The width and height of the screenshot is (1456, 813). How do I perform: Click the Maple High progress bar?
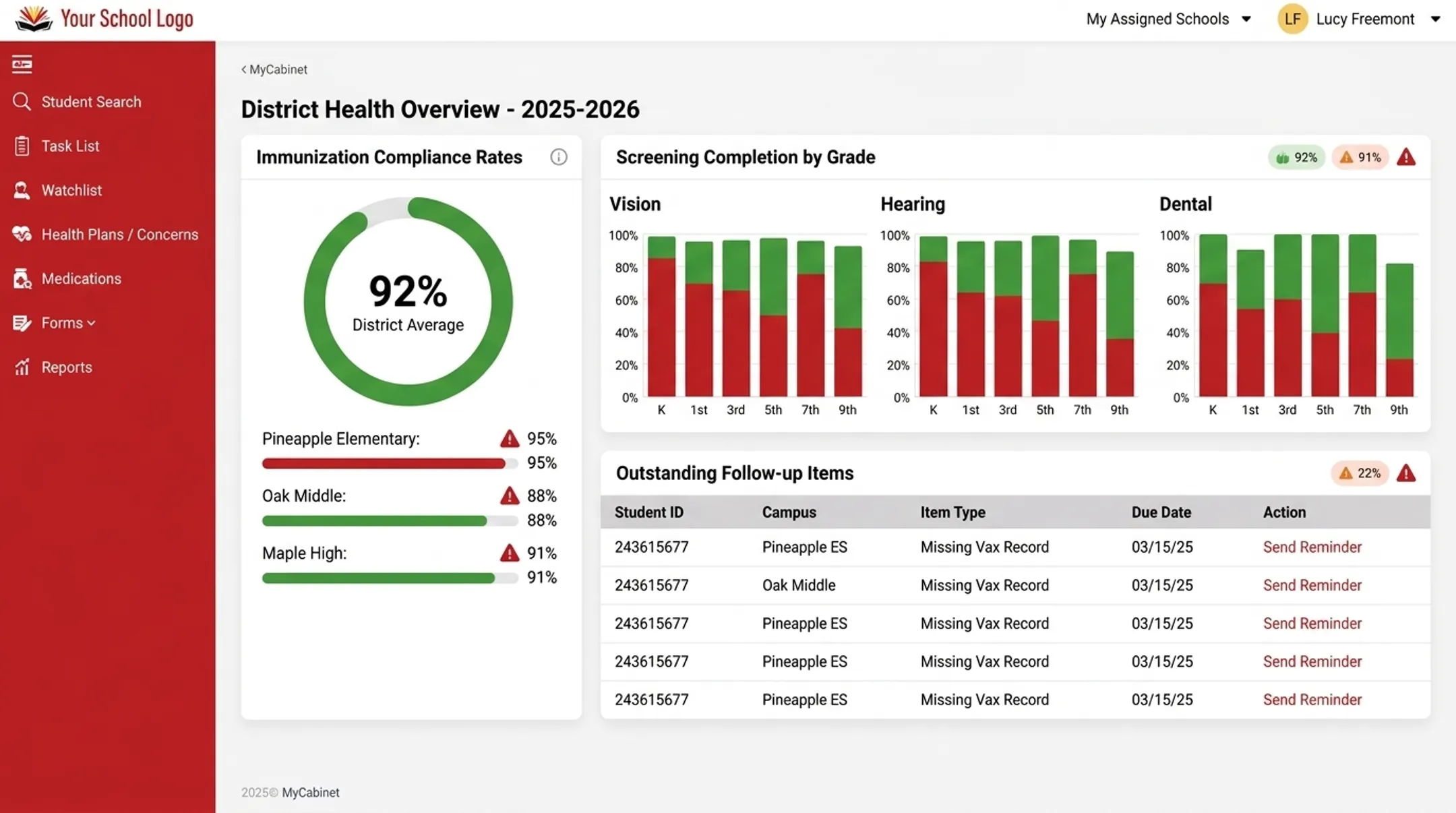coord(390,578)
